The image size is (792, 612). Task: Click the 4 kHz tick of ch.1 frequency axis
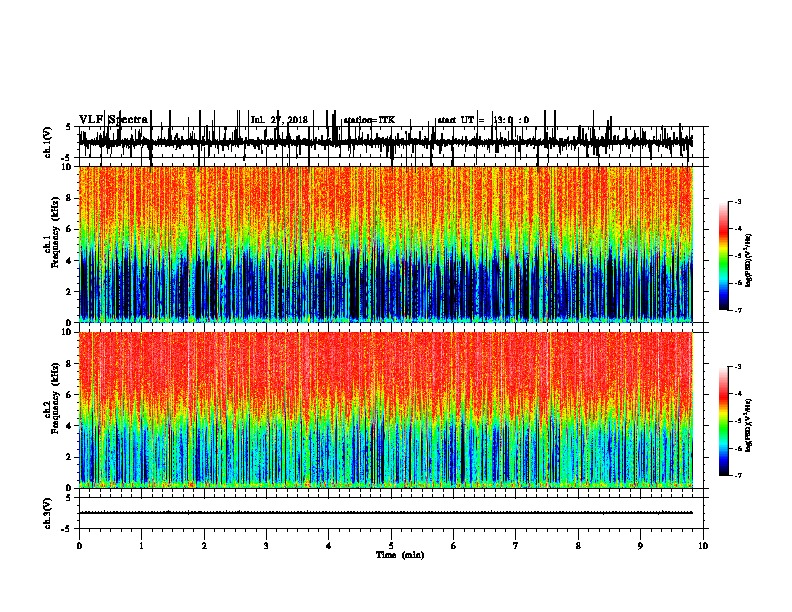click(x=70, y=261)
